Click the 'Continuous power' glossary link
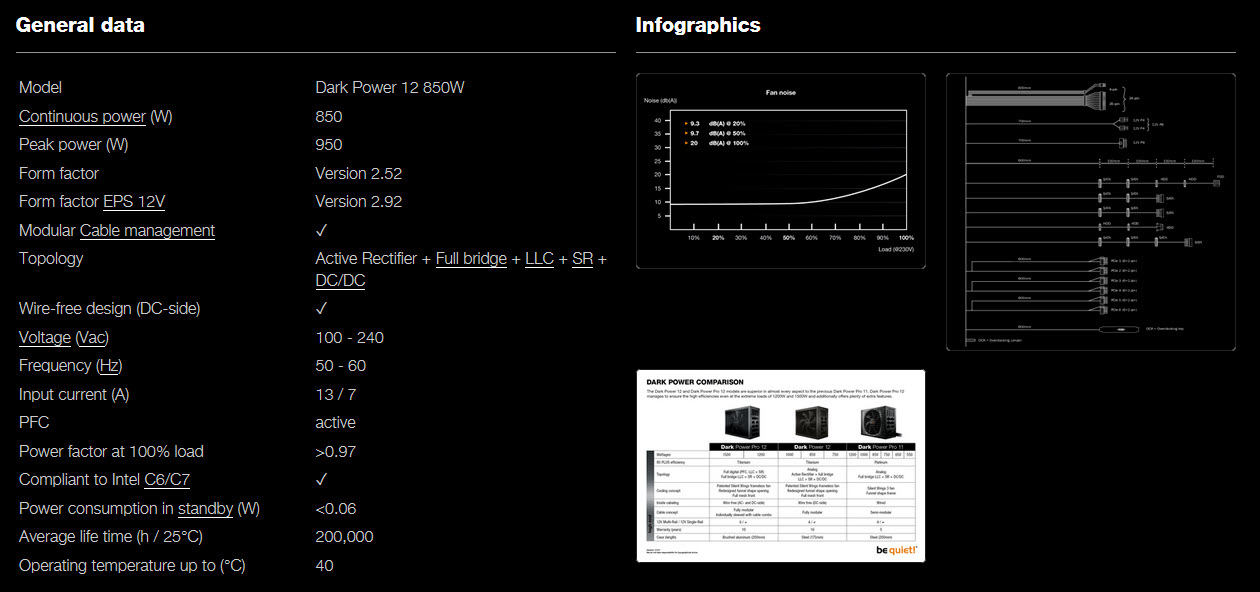Screen dimensions: 1260x592 tap(82, 116)
